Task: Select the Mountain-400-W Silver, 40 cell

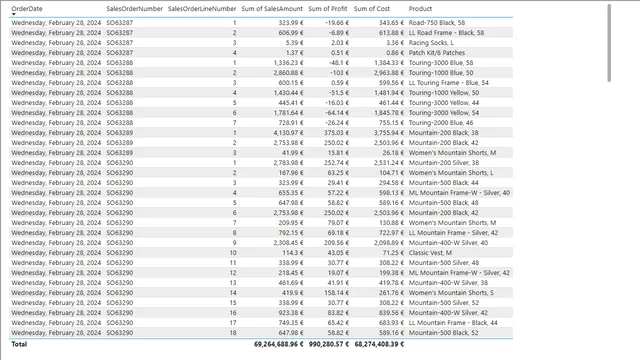Action: [448, 242]
